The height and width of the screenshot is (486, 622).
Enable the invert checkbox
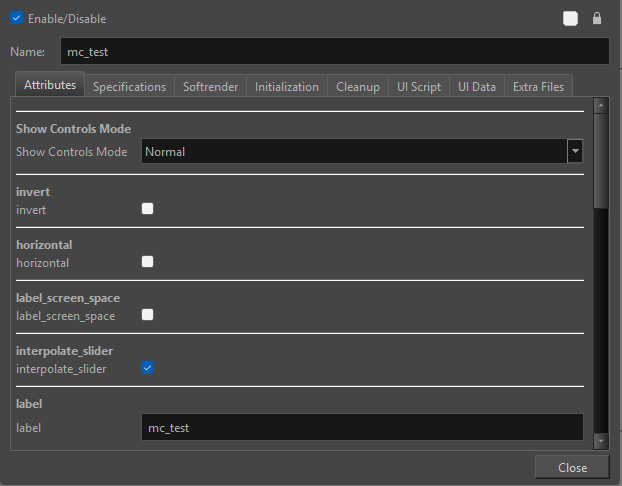[x=148, y=209]
